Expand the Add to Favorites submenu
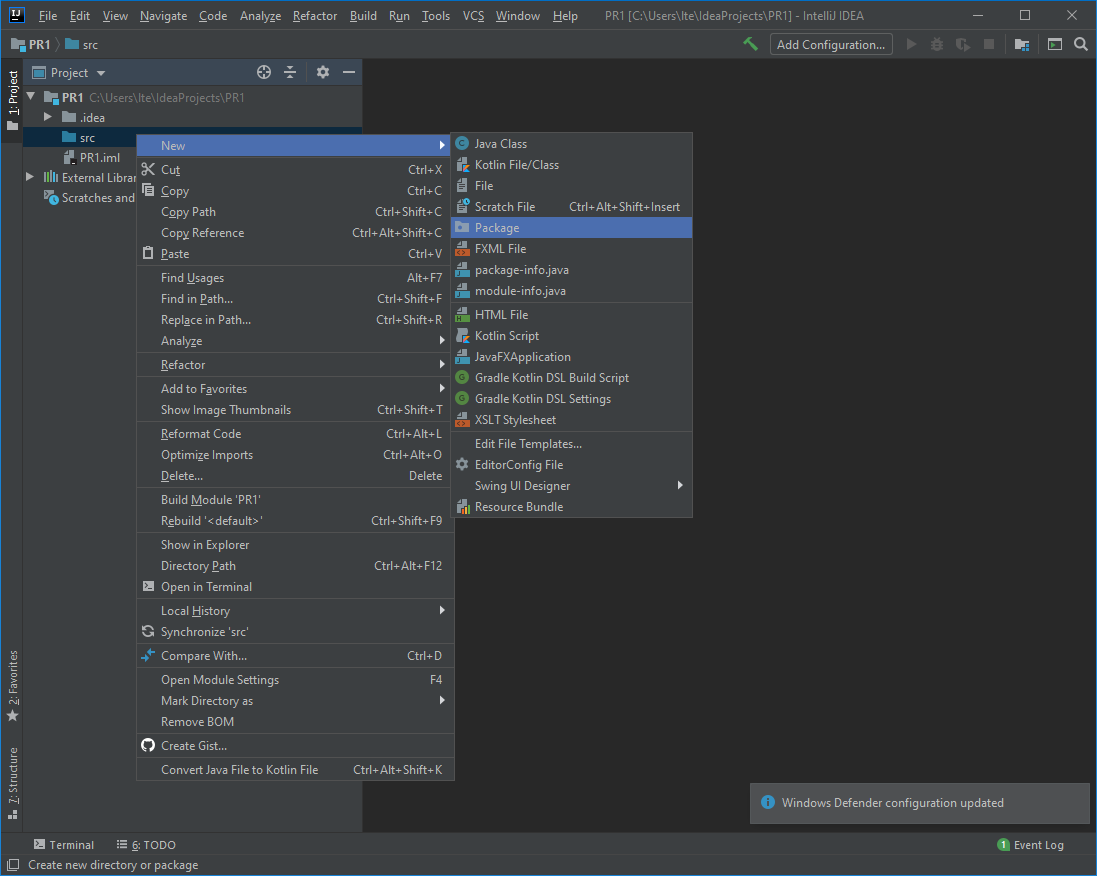Screen dimensions: 1097x876 [295, 388]
